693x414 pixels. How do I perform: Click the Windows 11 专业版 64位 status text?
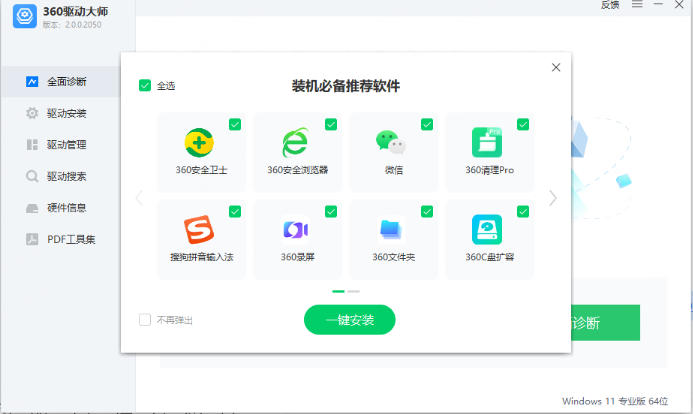615,401
